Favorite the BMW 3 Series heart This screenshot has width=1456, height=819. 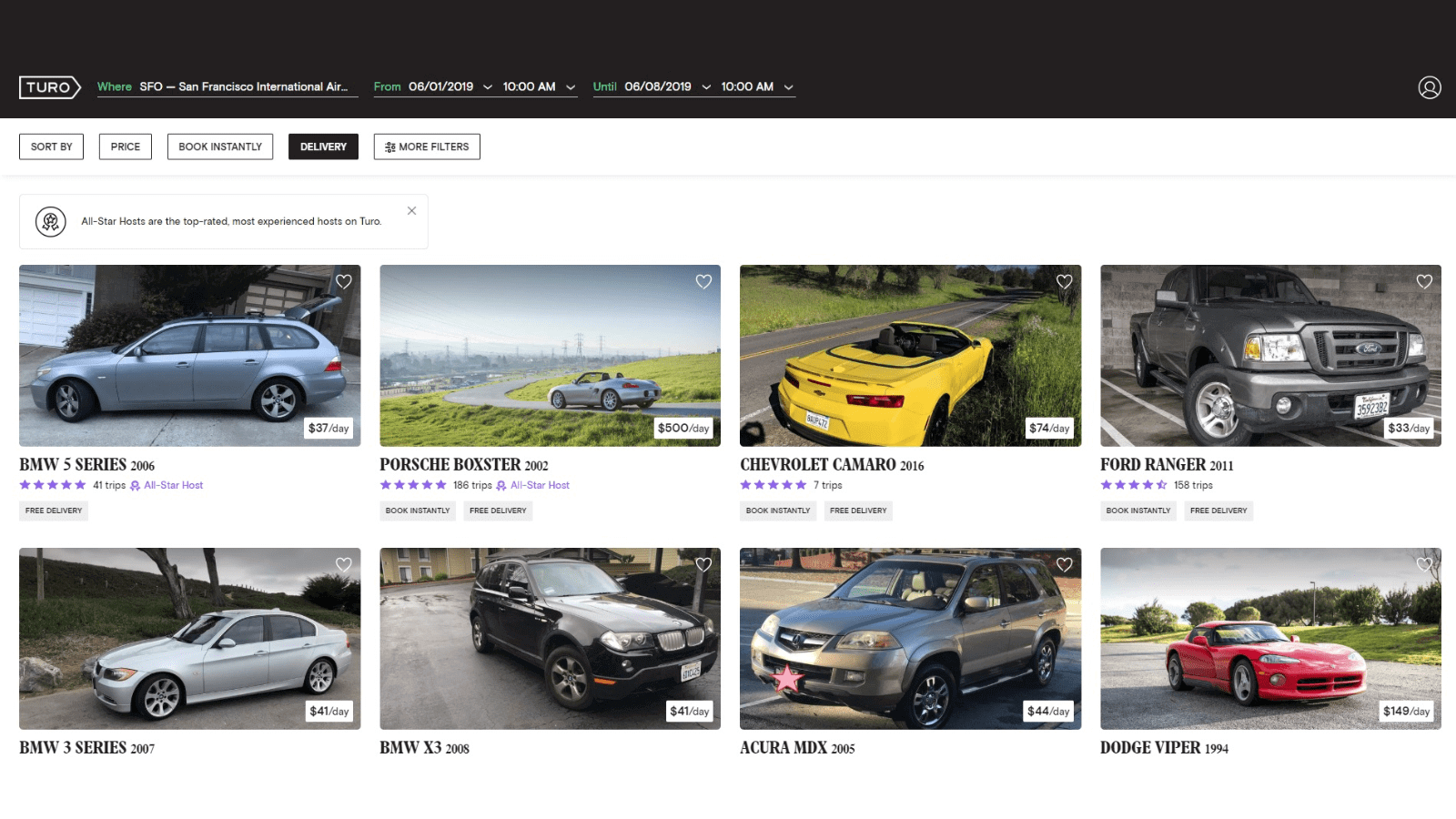[x=344, y=565]
